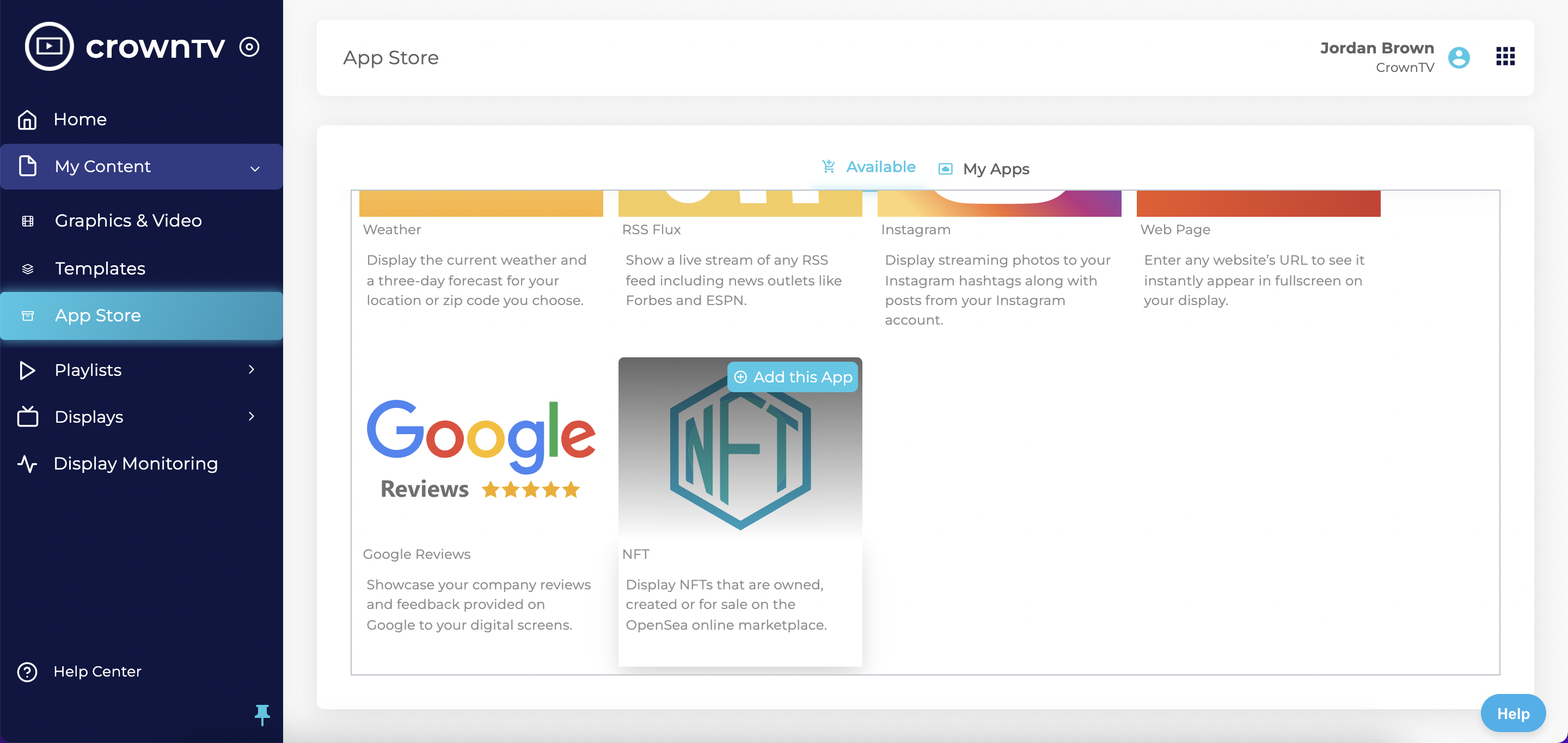Click the My Apps cloud icon
1568x743 pixels.
[x=945, y=169]
